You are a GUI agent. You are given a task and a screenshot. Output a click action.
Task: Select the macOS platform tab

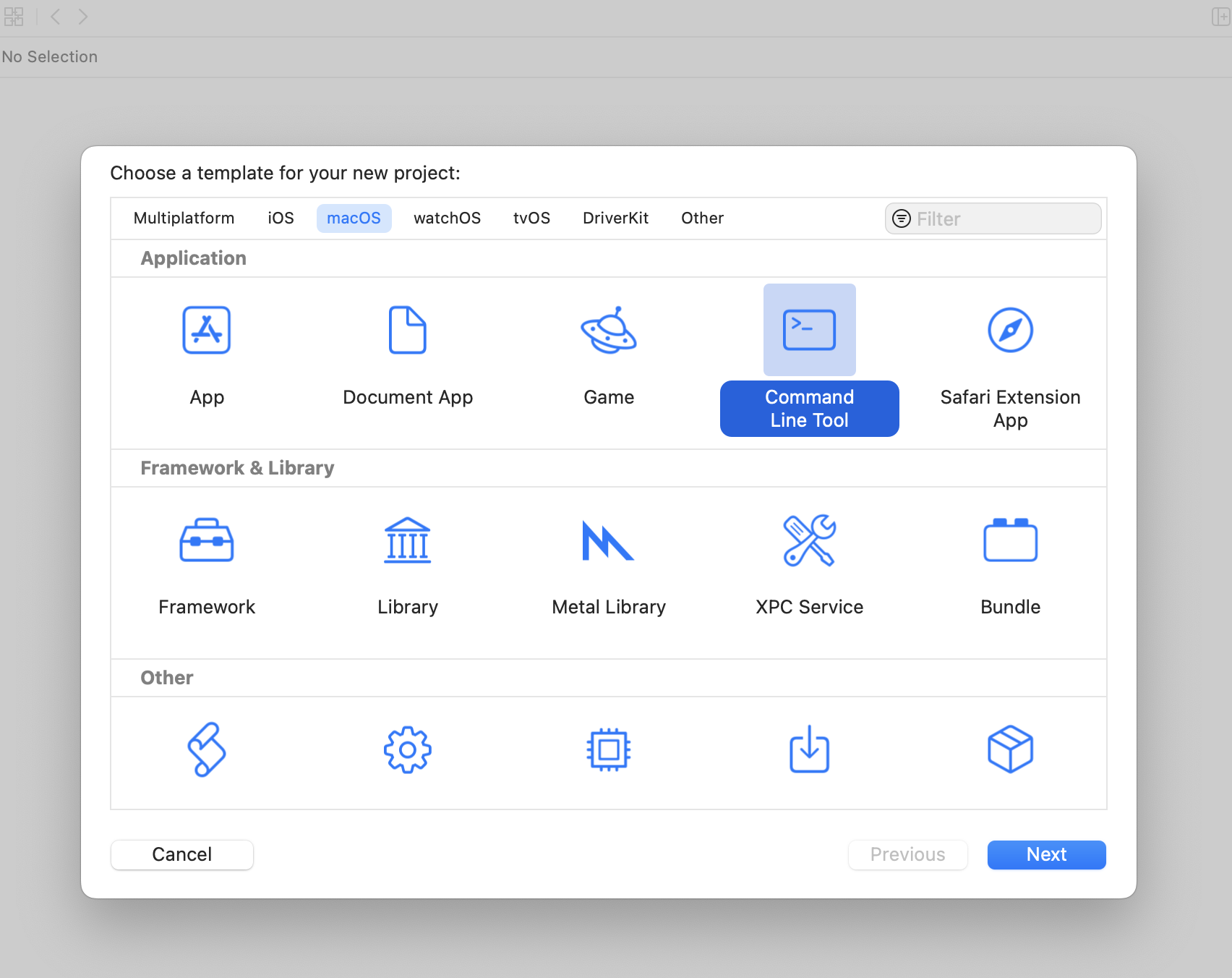click(x=354, y=218)
